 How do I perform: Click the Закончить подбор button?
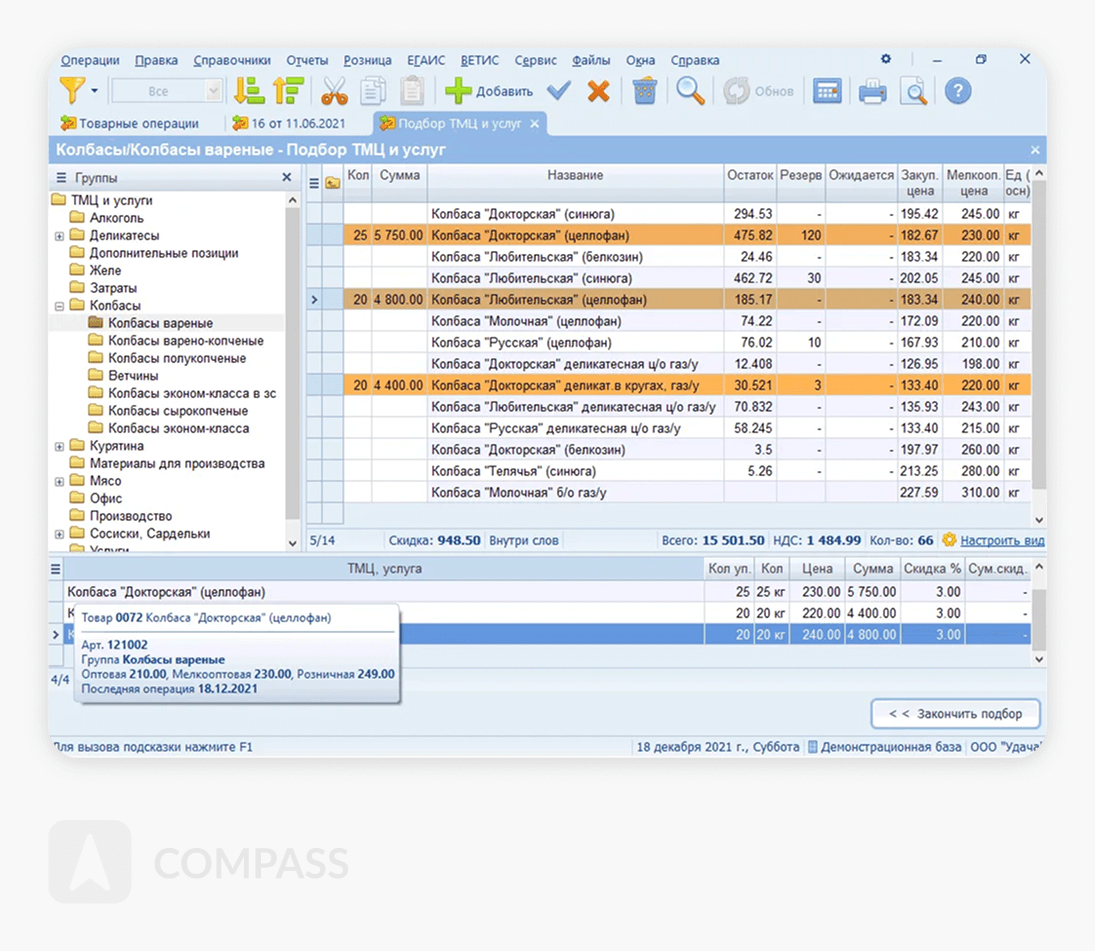coord(955,714)
